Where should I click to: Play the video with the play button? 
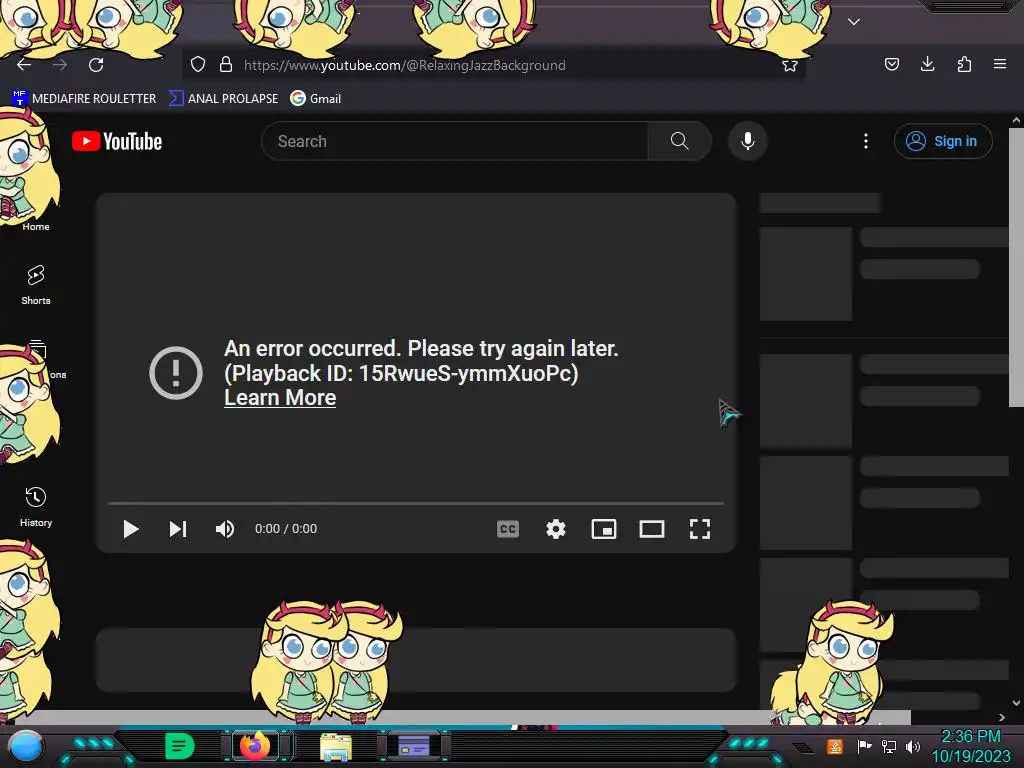pyautogui.click(x=131, y=529)
